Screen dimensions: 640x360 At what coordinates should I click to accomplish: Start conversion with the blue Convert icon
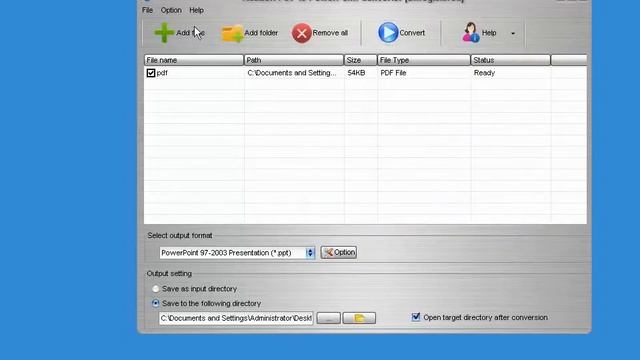[388, 33]
